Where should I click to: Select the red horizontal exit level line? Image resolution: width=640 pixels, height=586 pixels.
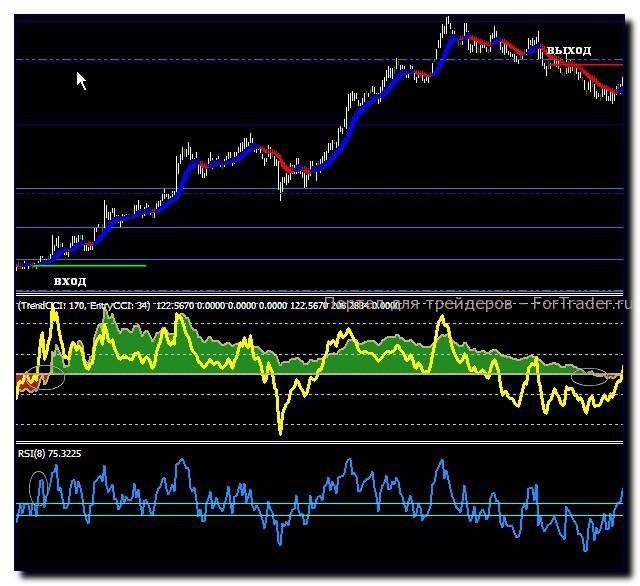pos(586,64)
